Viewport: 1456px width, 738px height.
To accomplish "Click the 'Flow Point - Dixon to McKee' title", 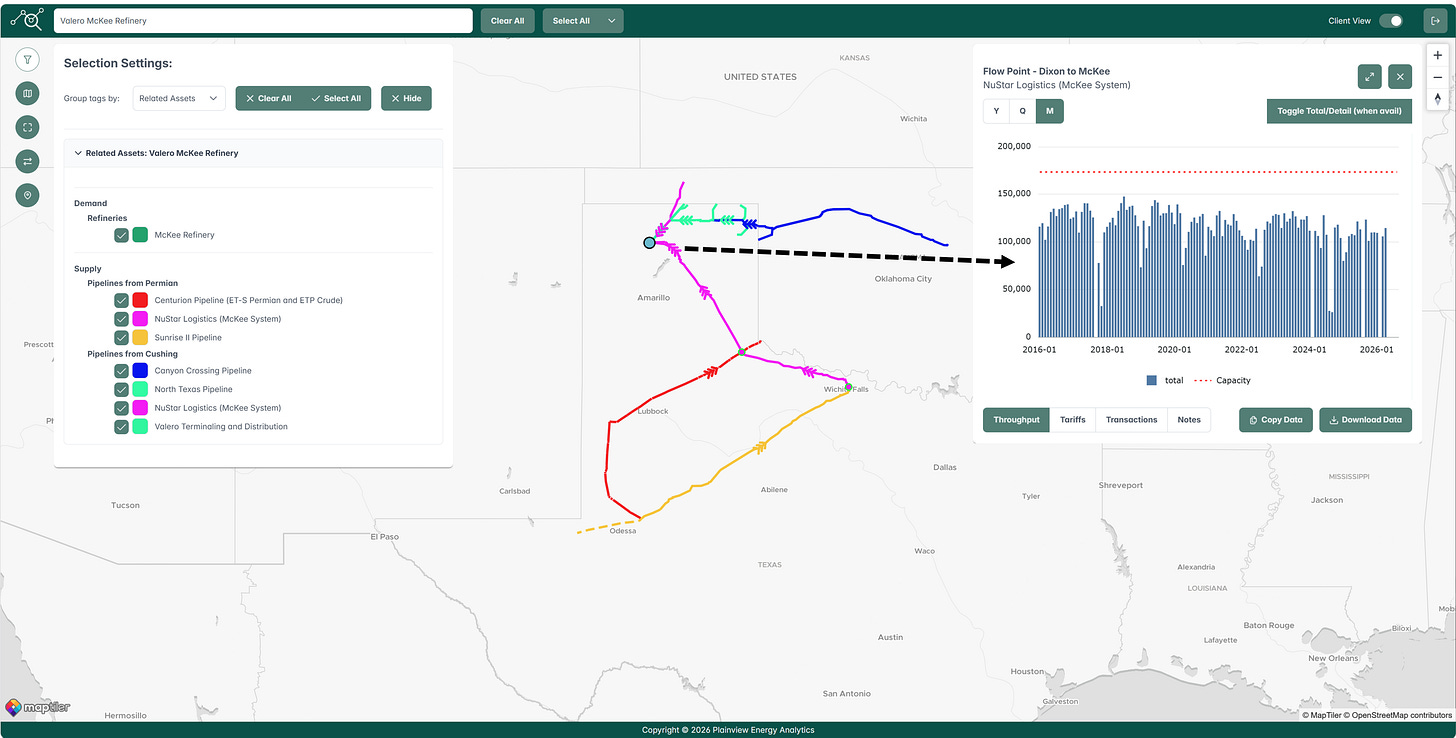I will point(1046,72).
